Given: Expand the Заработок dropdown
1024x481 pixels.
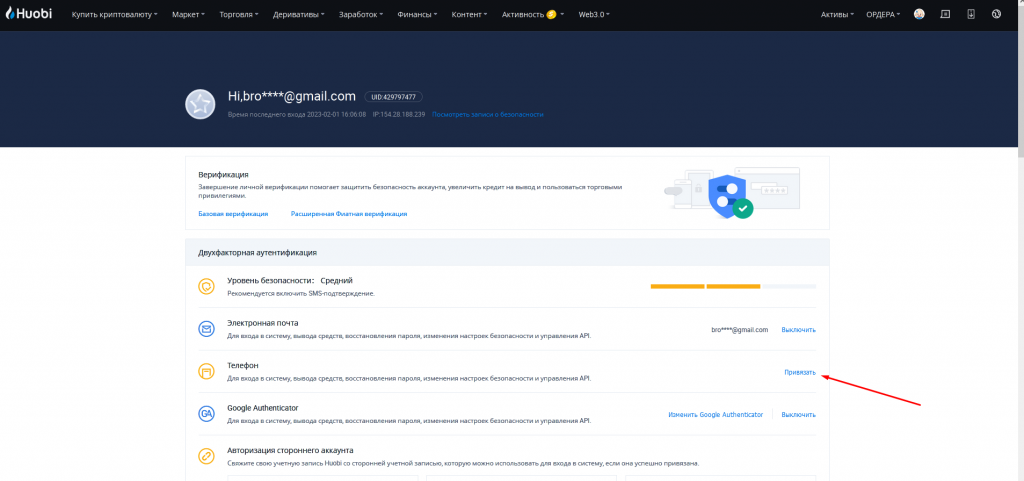Looking at the screenshot, I should pyautogui.click(x=361, y=14).
